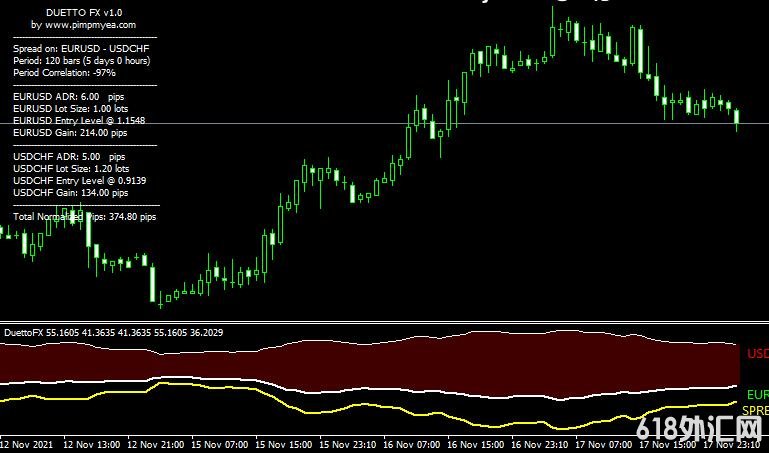Click the 15 Nov 23:10 time label
The height and width of the screenshot is (453, 769).
point(356,443)
